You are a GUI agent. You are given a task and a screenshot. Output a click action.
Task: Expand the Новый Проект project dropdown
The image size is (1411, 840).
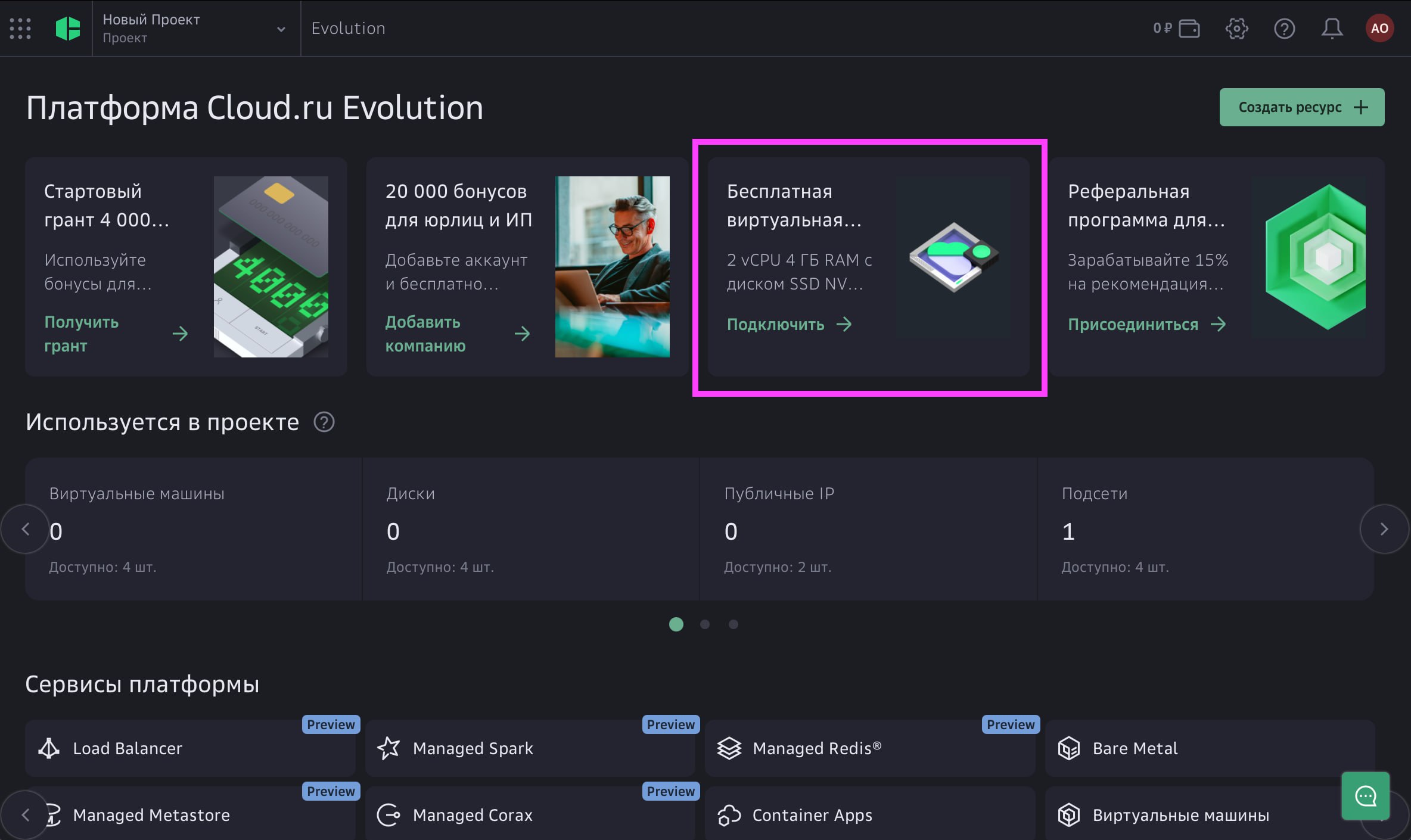click(x=281, y=29)
